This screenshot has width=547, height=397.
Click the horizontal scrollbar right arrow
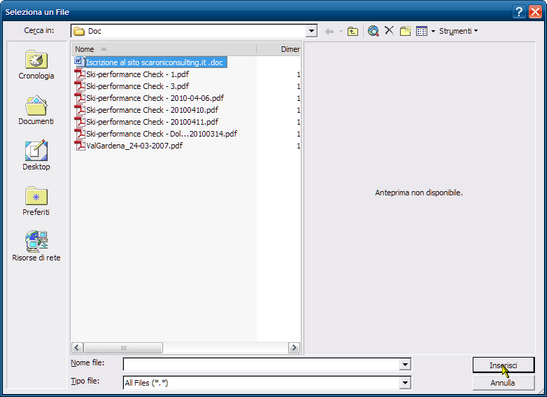[294, 347]
